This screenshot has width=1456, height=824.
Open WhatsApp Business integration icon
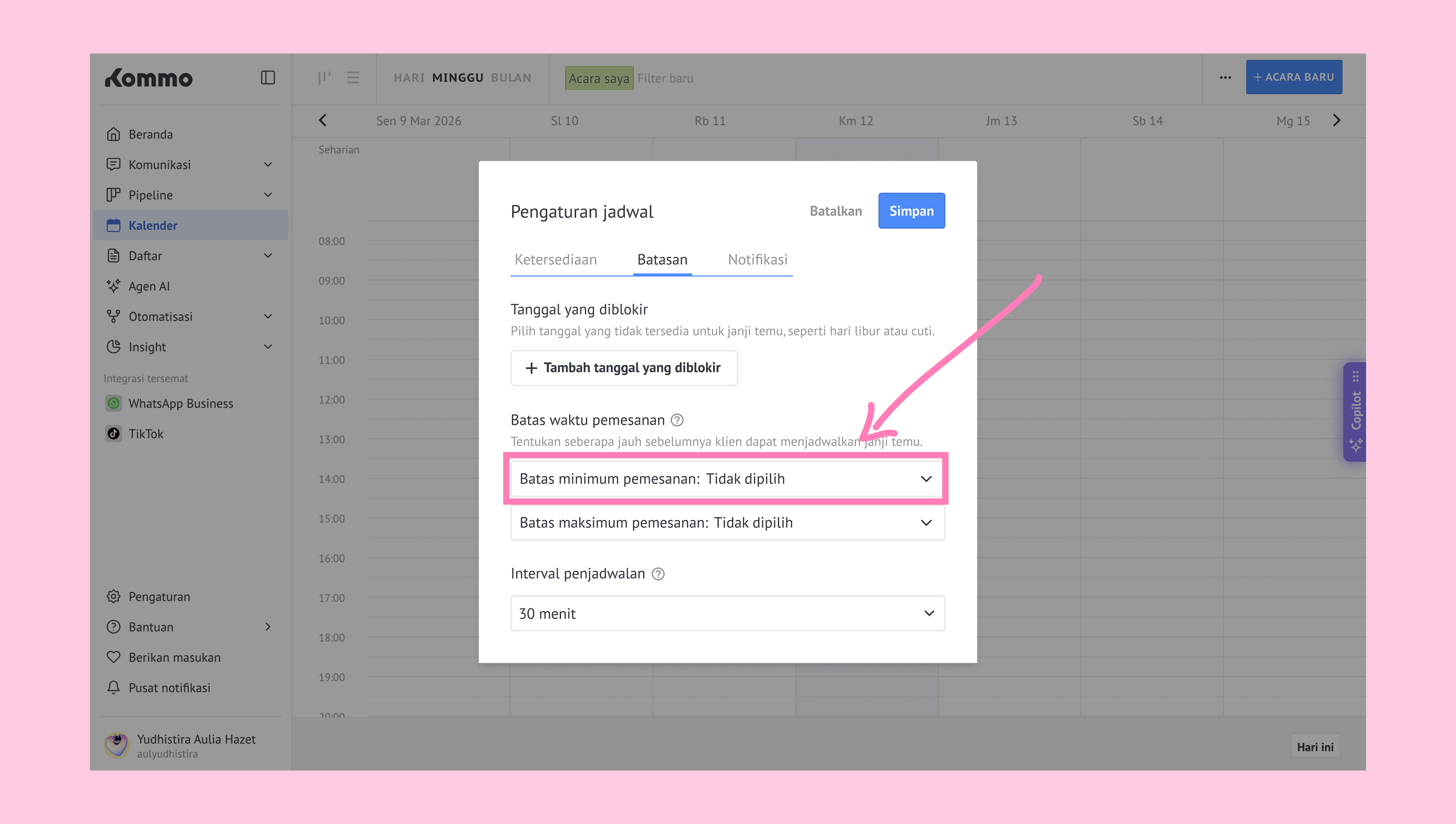(x=113, y=403)
